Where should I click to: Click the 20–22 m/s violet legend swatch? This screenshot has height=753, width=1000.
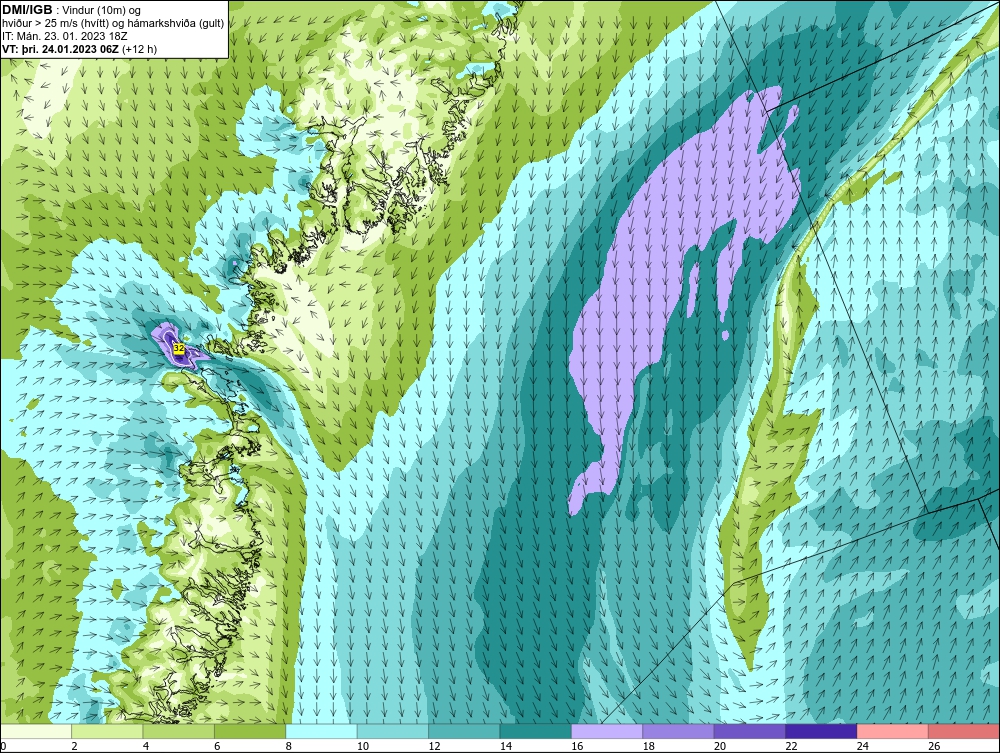point(750,731)
